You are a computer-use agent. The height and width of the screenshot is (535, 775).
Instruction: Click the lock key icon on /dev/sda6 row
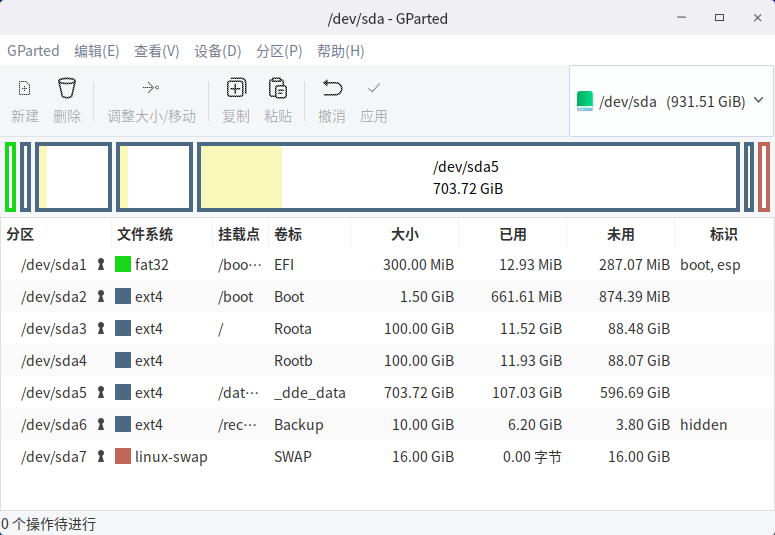pos(101,424)
